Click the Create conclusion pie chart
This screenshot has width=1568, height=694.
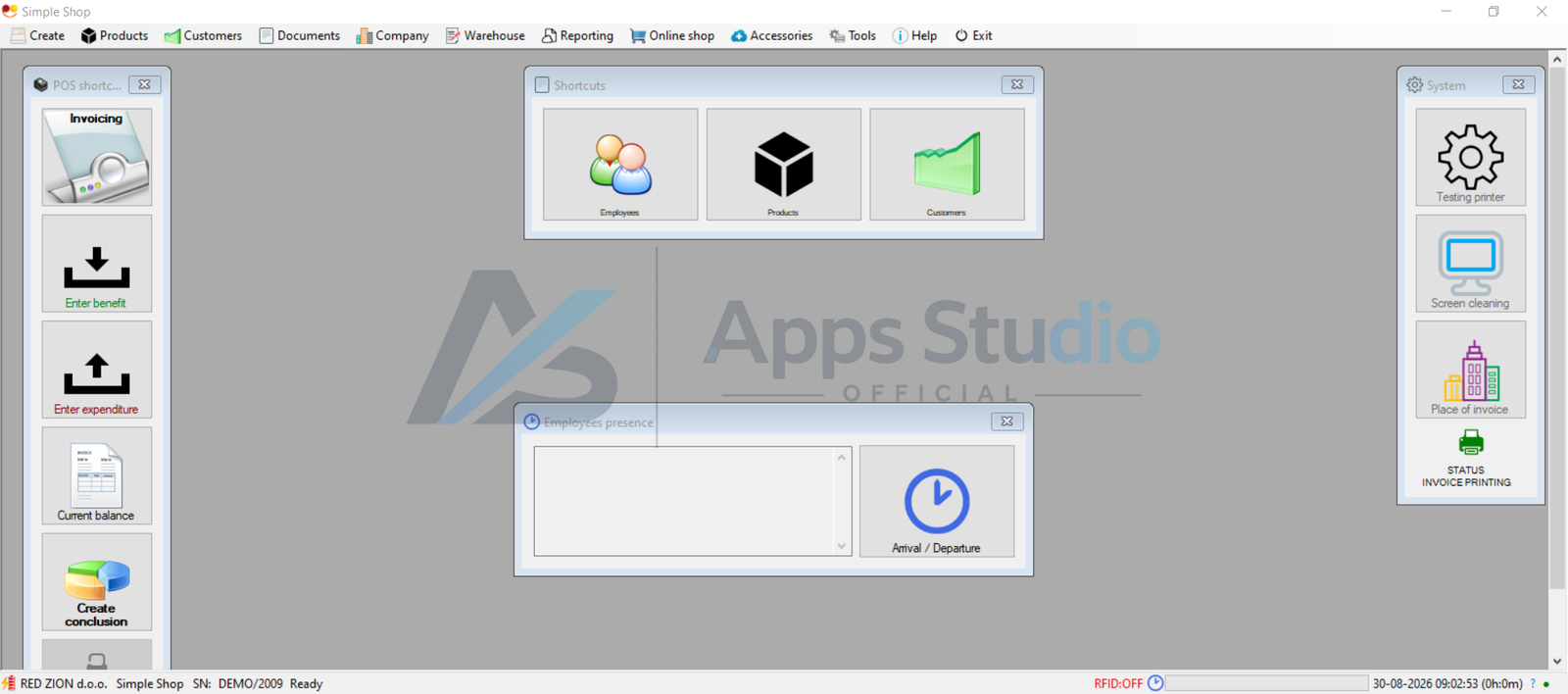click(x=97, y=581)
